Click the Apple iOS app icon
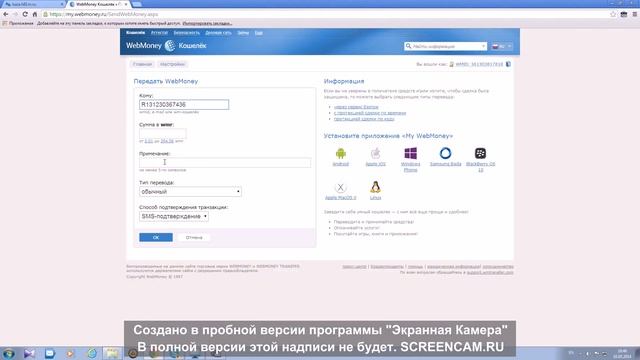Viewport: 640px width, 360px height. 375,153
